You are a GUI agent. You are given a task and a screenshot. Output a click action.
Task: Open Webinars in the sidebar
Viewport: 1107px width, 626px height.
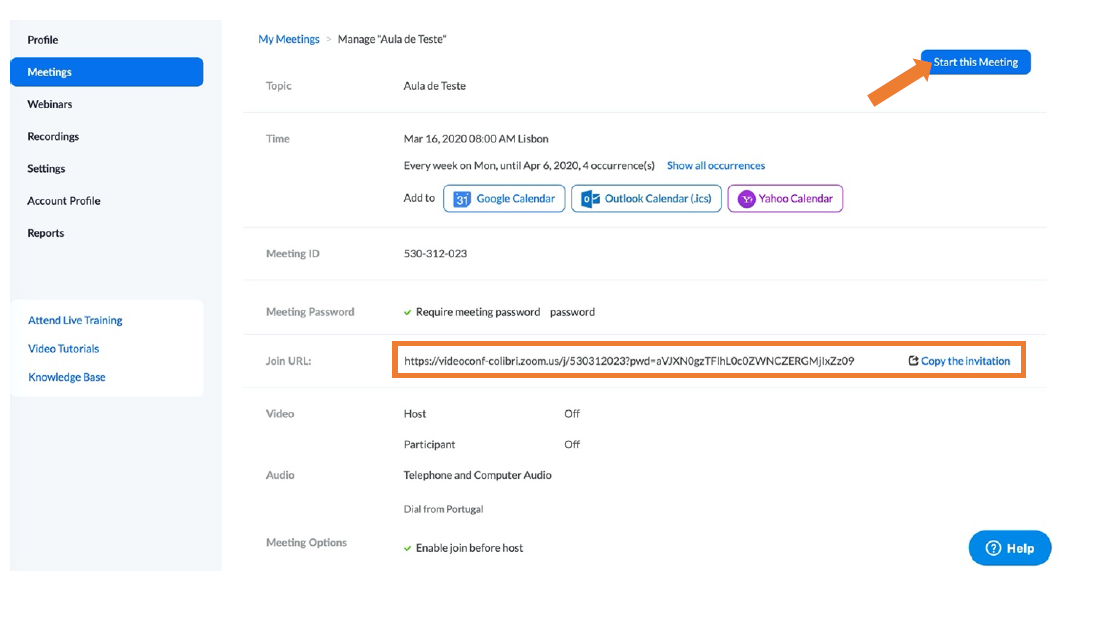pyautogui.click(x=50, y=104)
